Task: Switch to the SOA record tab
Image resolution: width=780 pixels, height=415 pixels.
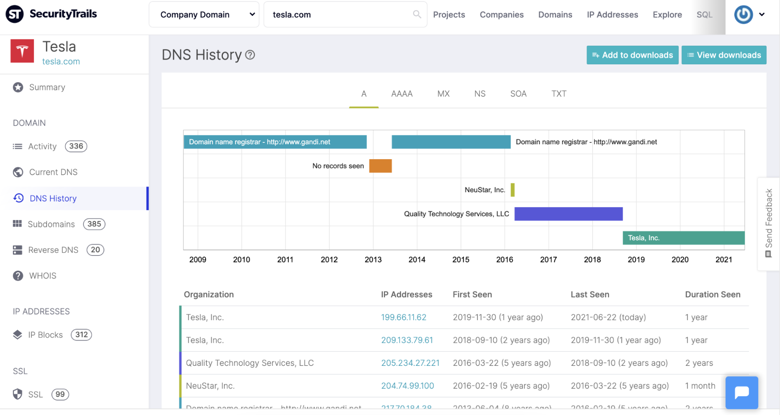Action: click(x=518, y=94)
